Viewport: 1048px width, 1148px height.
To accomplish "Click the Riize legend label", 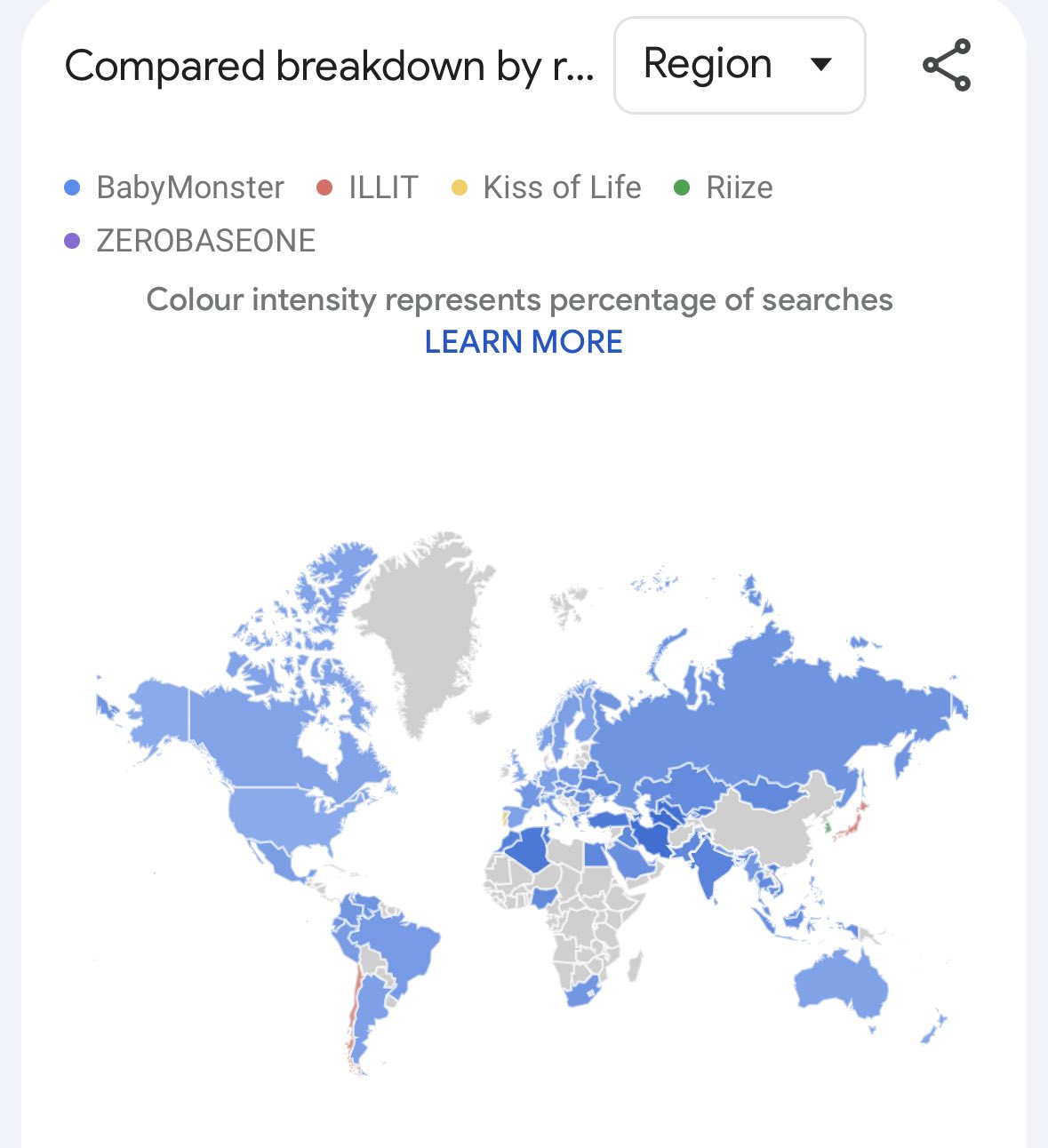I will tap(740, 187).
